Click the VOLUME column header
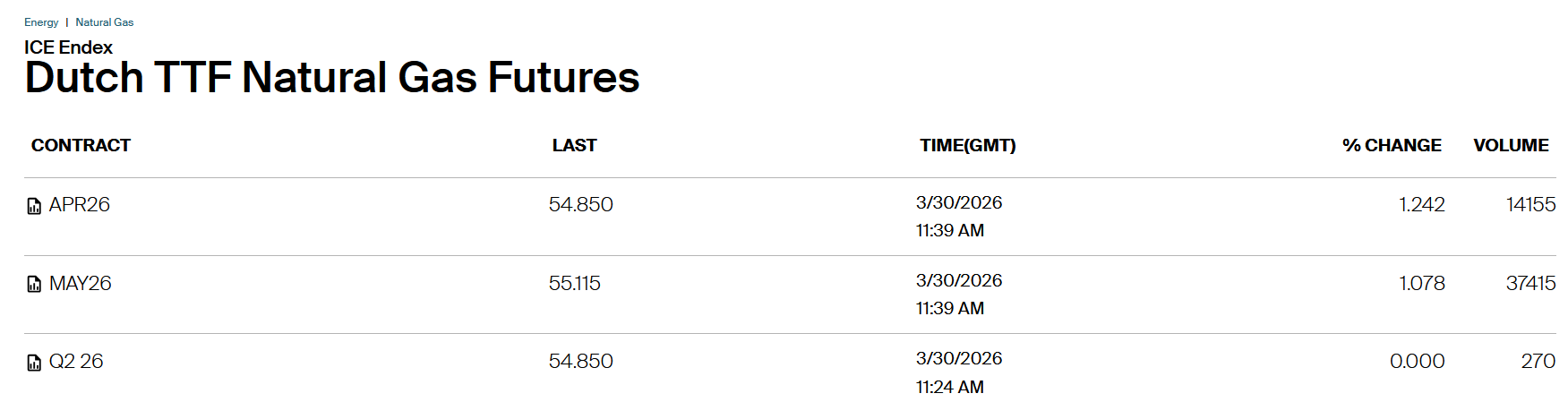This screenshot has width=1568, height=402. click(x=1511, y=146)
